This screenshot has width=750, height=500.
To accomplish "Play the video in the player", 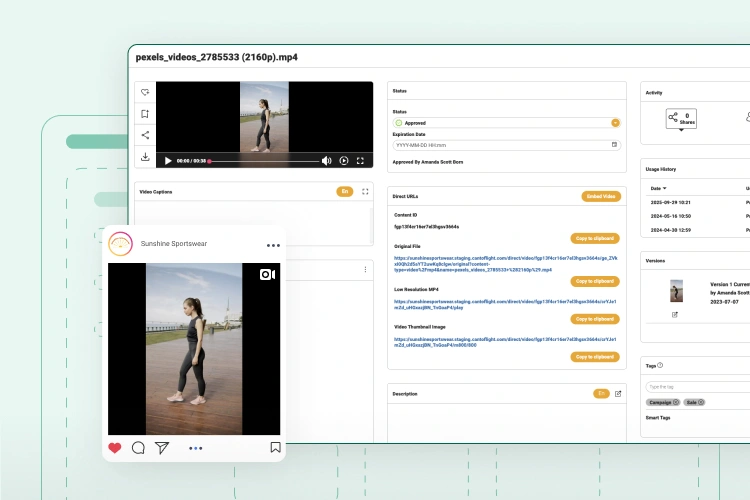I will pos(168,160).
